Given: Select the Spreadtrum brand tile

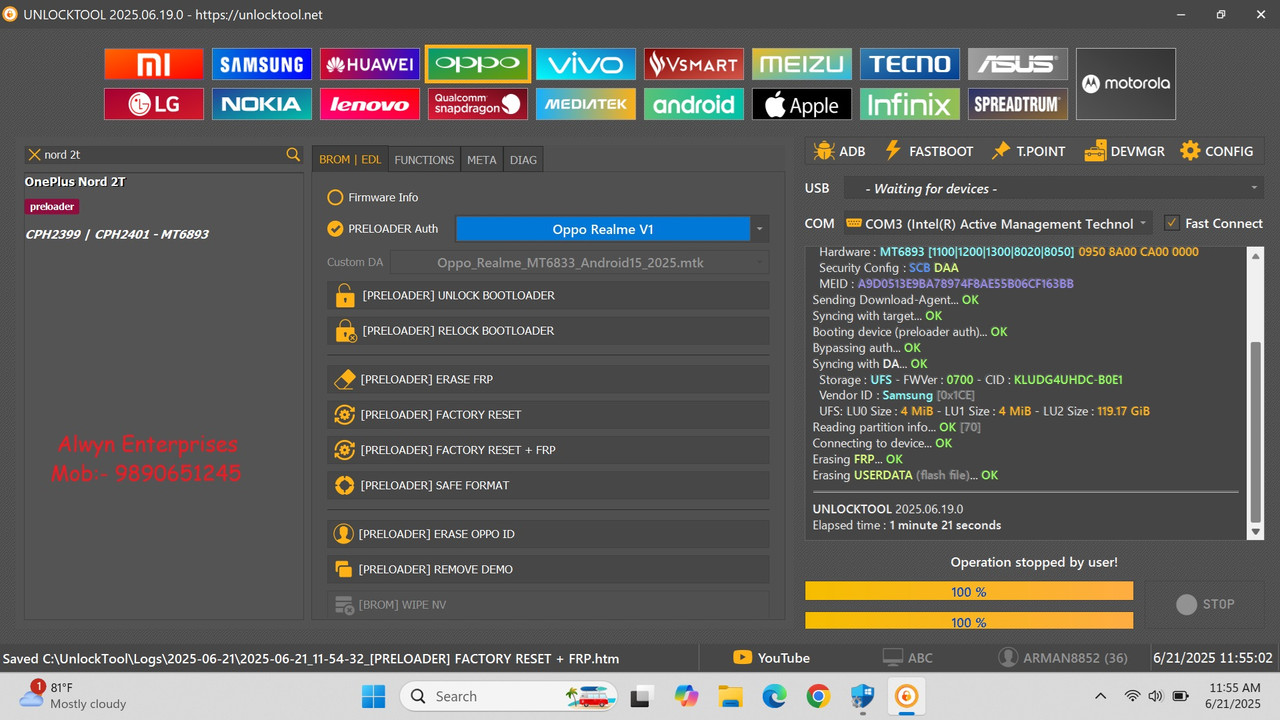Looking at the screenshot, I should (1018, 104).
